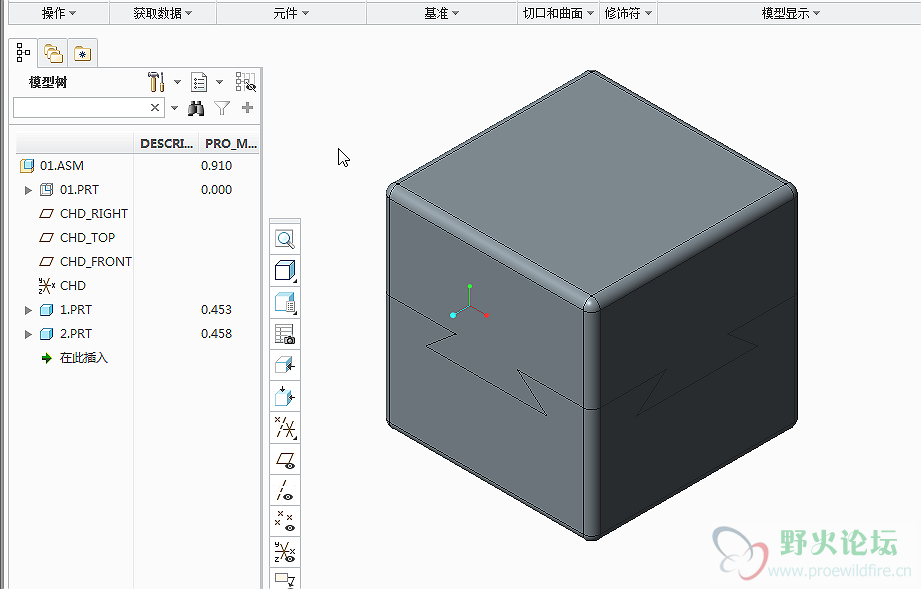Click the cube icon with single left arrow
This screenshot has height=589, width=921.
[x=285, y=365]
